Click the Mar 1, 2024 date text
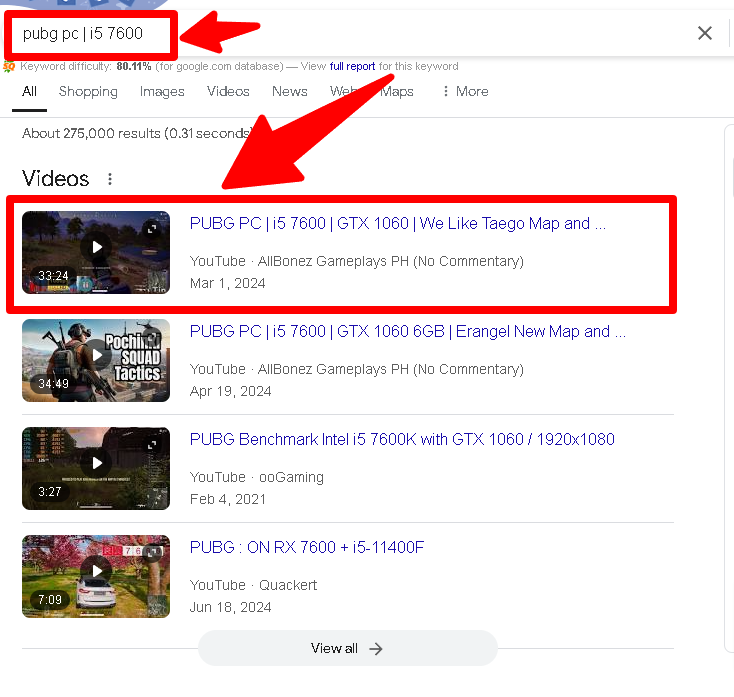Image resolution: width=734 pixels, height=697 pixels. pyautogui.click(x=227, y=283)
